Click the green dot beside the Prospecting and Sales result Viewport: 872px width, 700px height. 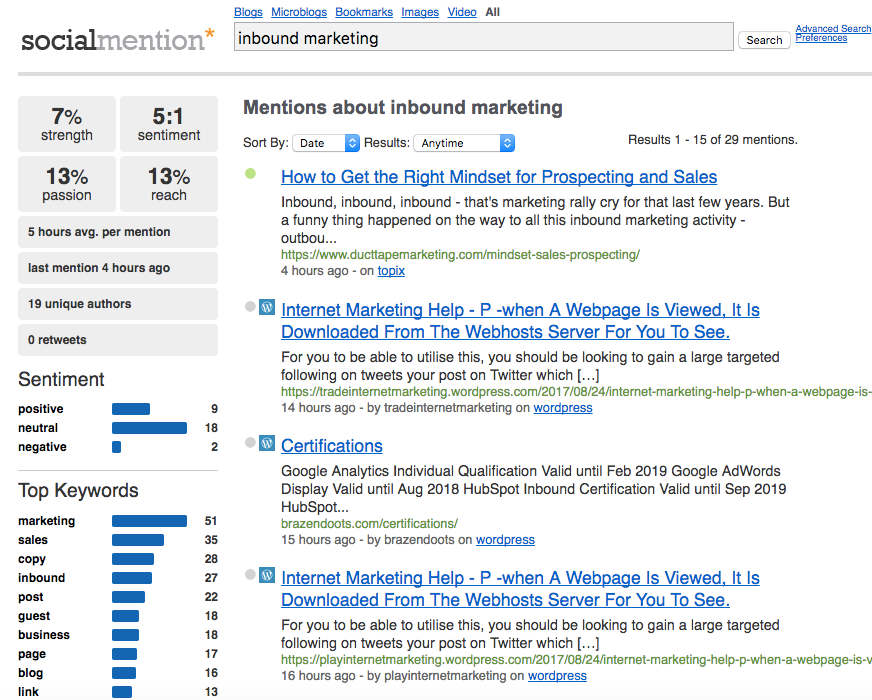[251, 174]
